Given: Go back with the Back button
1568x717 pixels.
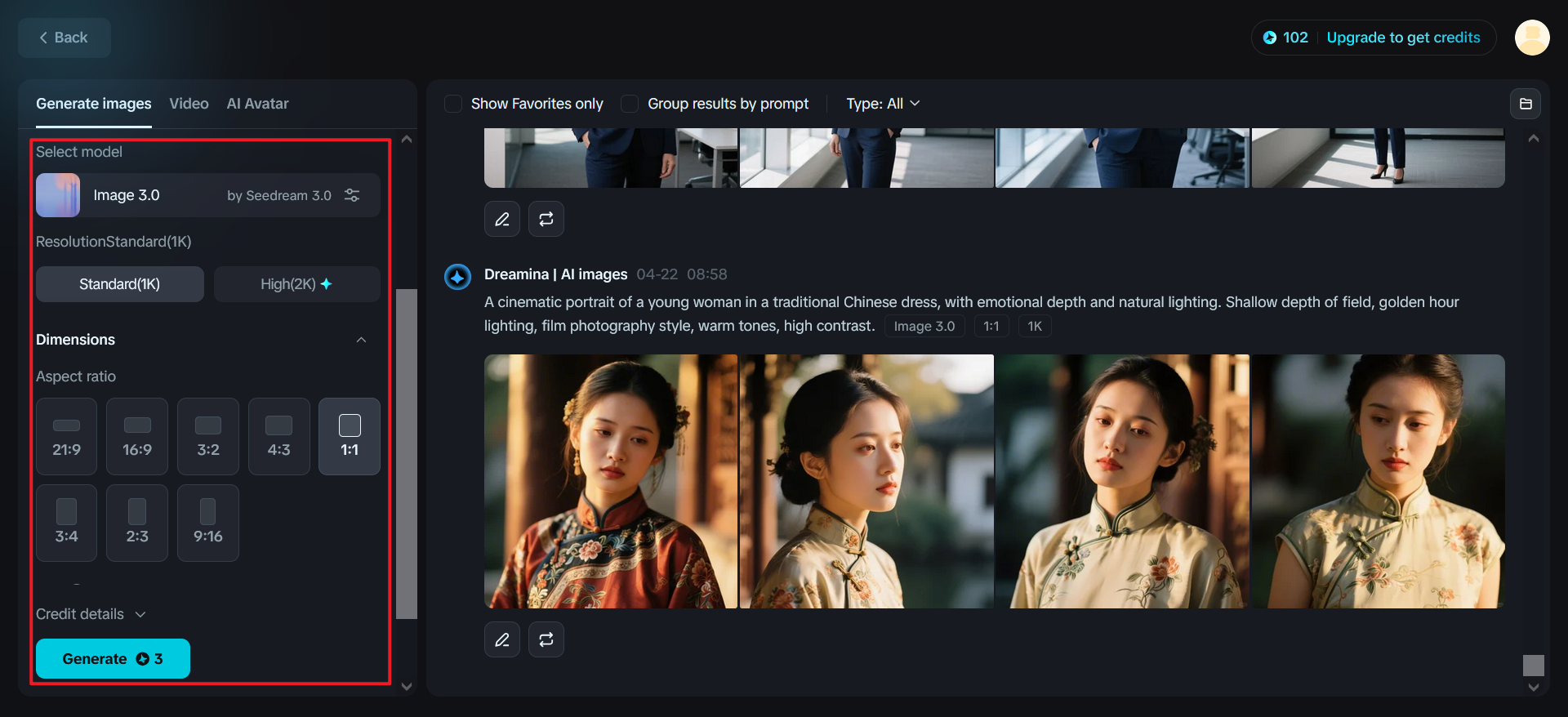Looking at the screenshot, I should (x=65, y=38).
